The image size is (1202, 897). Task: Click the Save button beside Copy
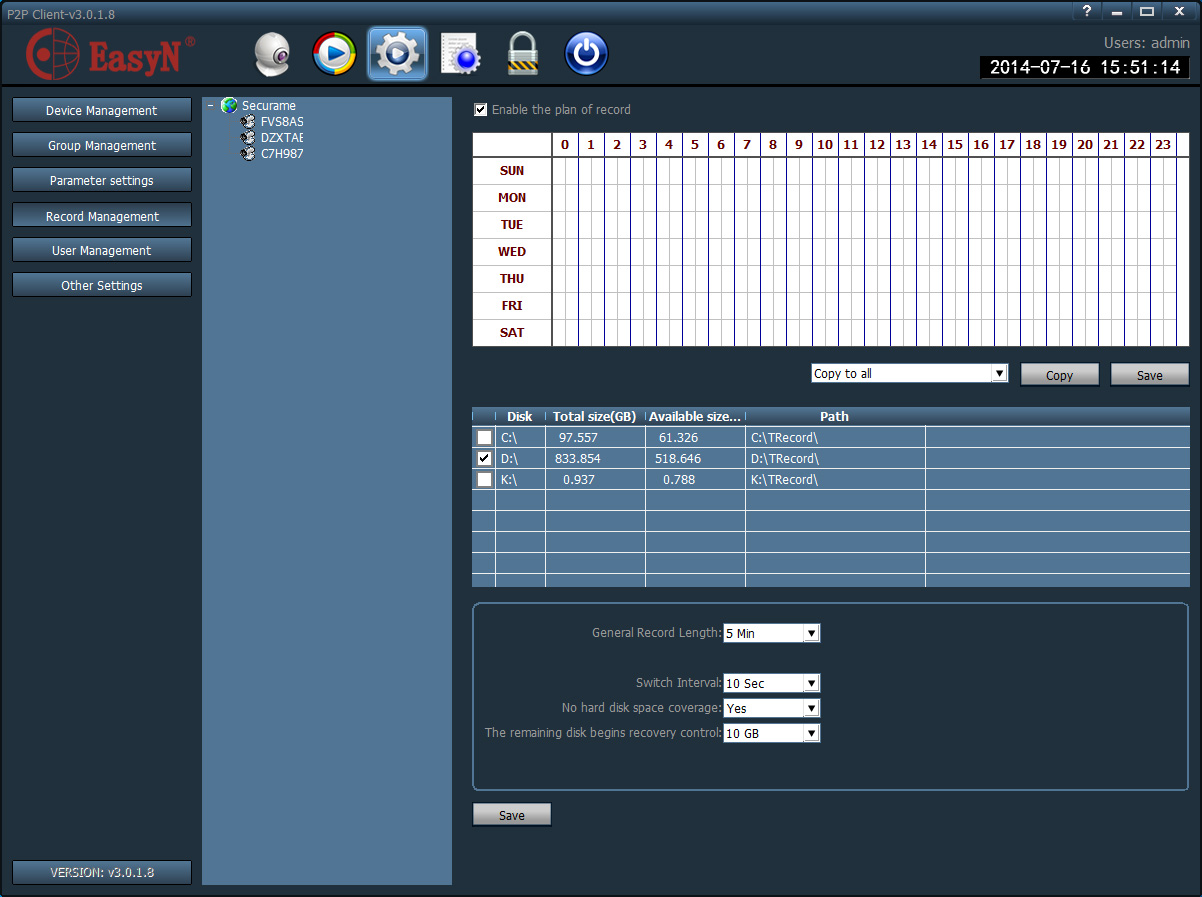click(1150, 375)
